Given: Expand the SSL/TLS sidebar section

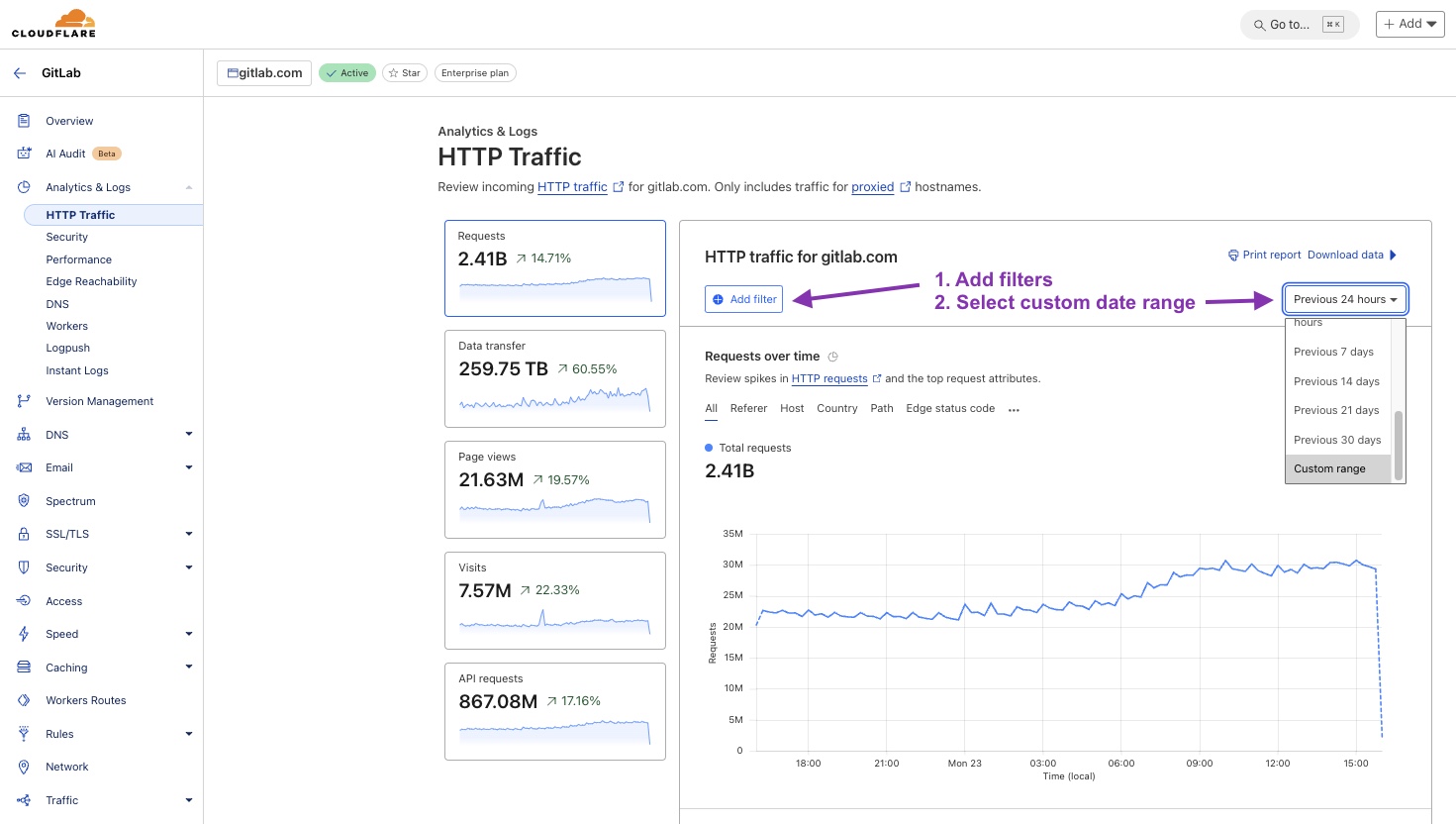Looking at the screenshot, I should click(x=189, y=534).
